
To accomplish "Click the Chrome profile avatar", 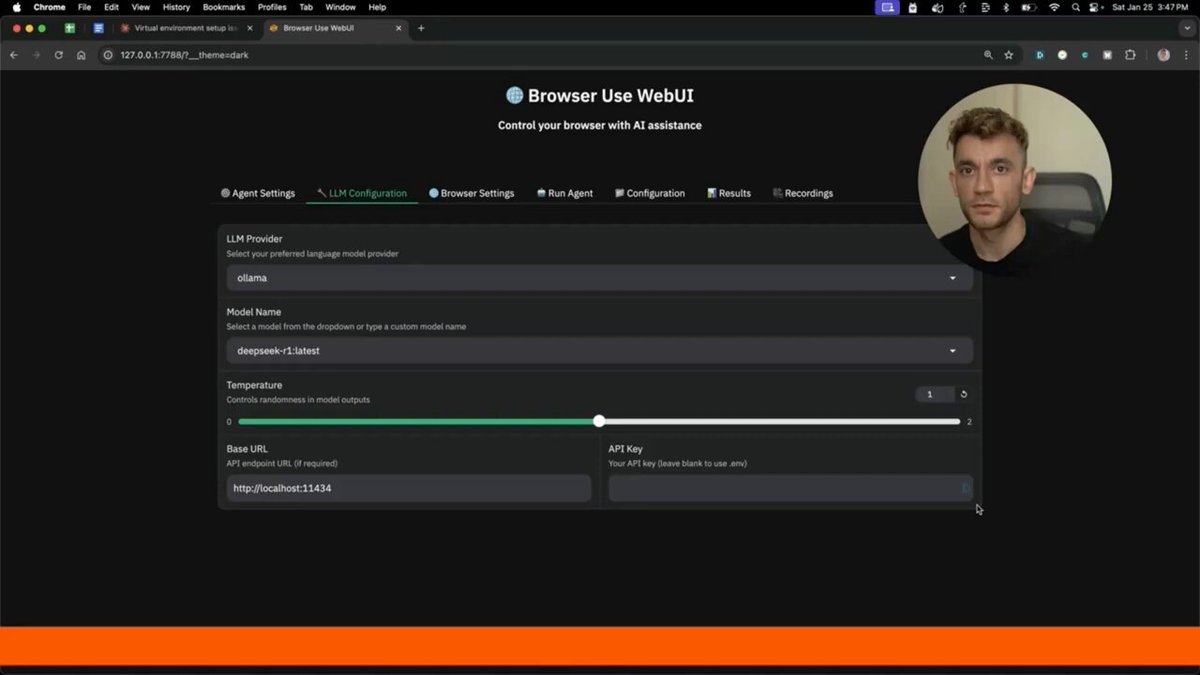I will point(1163,55).
